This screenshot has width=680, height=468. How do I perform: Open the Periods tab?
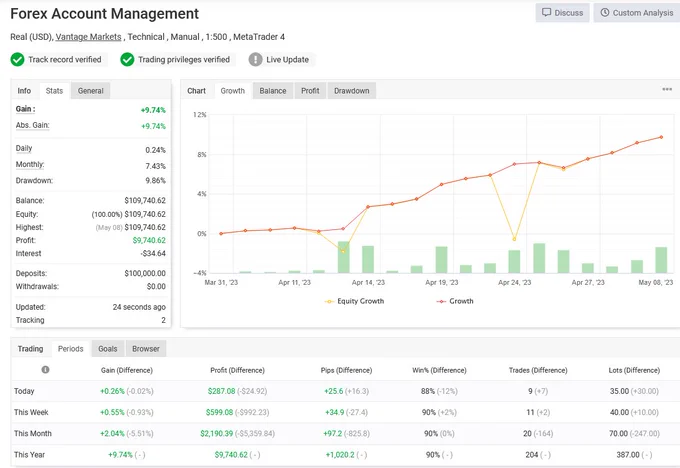click(71, 349)
